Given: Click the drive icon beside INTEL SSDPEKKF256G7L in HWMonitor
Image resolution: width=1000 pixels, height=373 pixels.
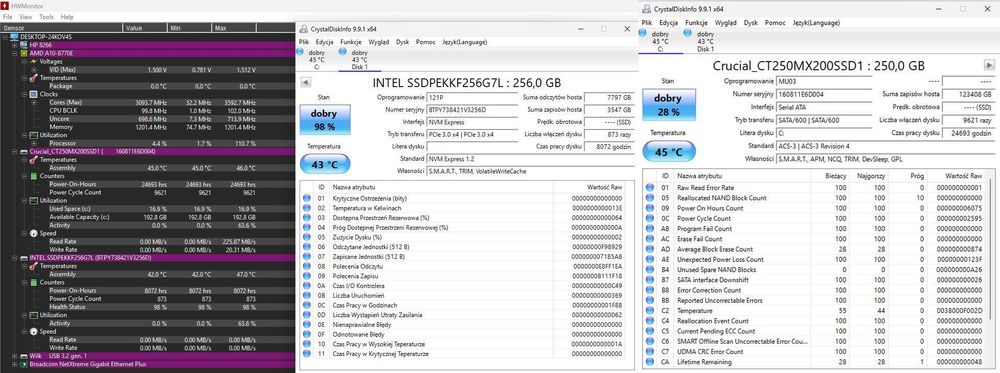Looking at the screenshot, I should (24, 258).
